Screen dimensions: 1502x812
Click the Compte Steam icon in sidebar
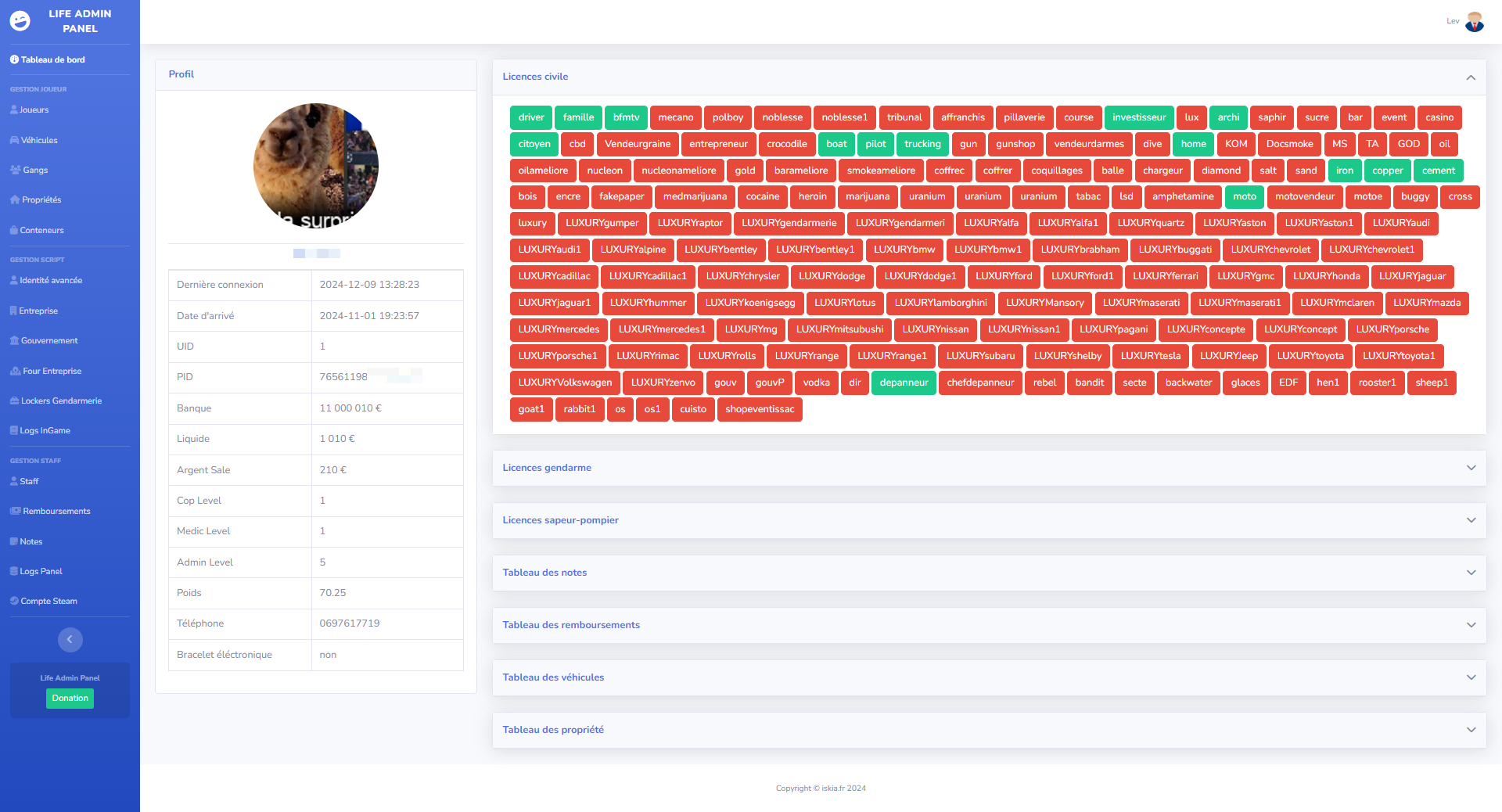point(14,602)
